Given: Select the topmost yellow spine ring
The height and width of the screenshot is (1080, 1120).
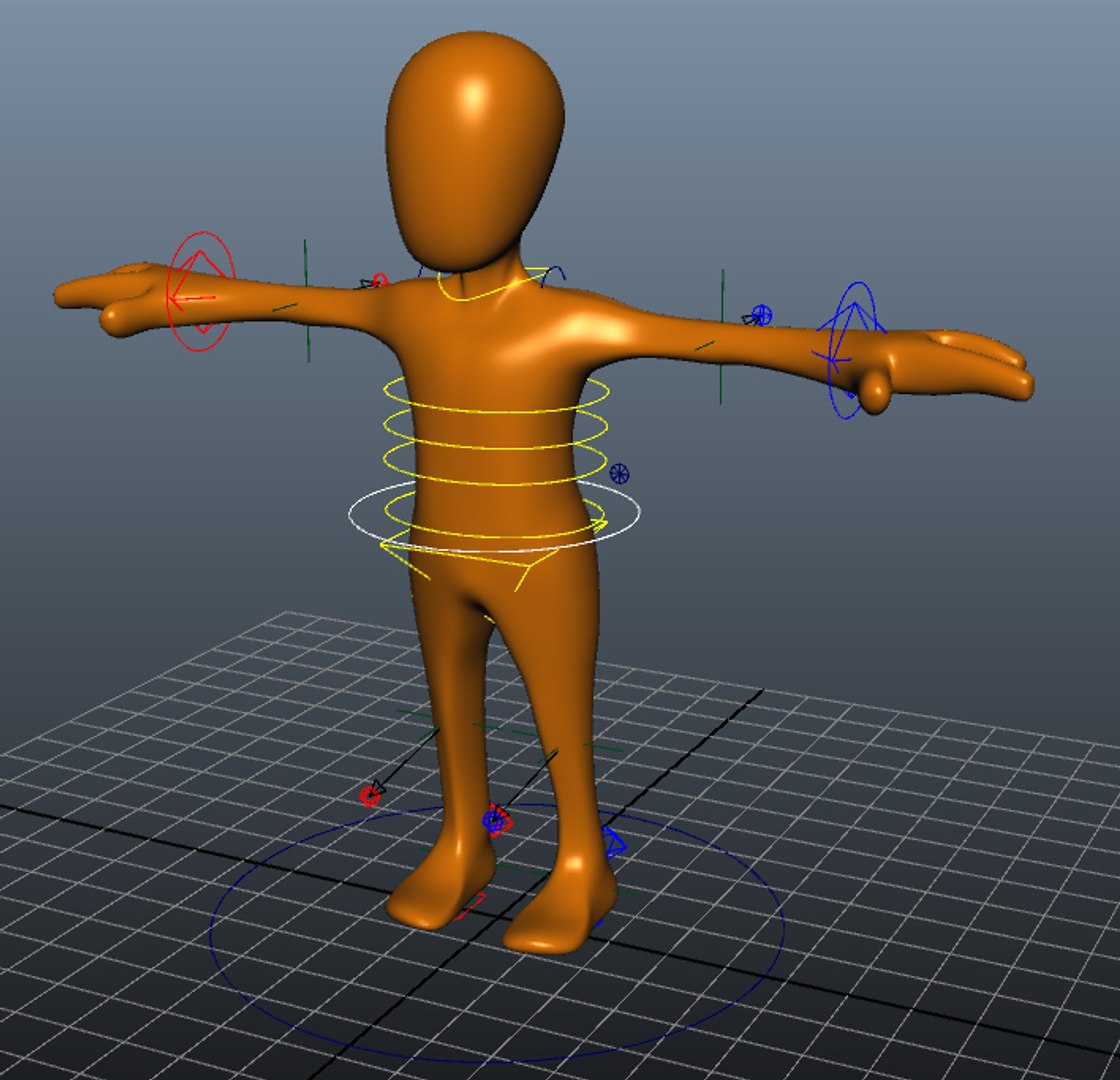Looking at the screenshot, I should pyautogui.click(x=496, y=394).
